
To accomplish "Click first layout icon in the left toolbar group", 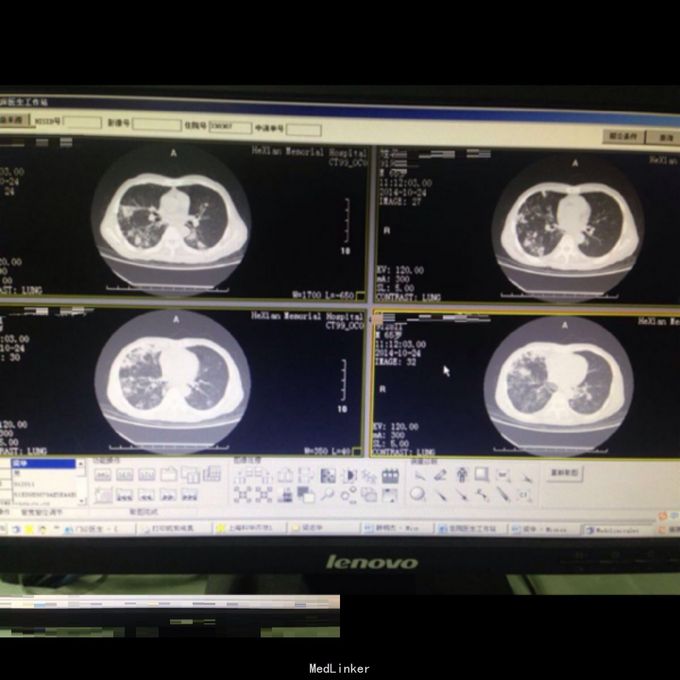I will point(103,475).
